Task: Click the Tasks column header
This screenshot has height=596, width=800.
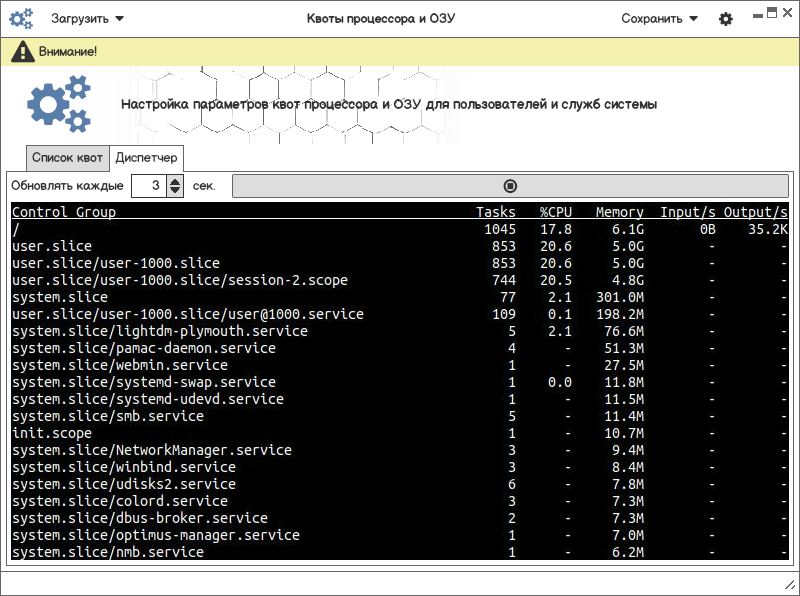Action: coord(495,212)
